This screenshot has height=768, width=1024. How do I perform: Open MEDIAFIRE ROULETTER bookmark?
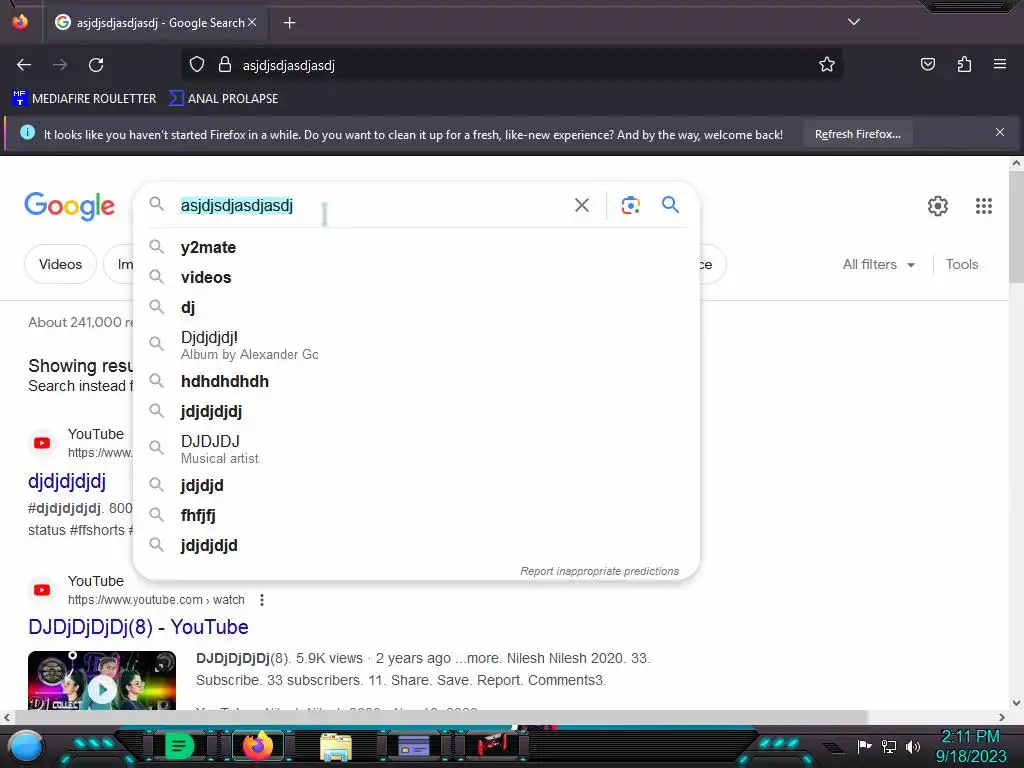coord(84,99)
